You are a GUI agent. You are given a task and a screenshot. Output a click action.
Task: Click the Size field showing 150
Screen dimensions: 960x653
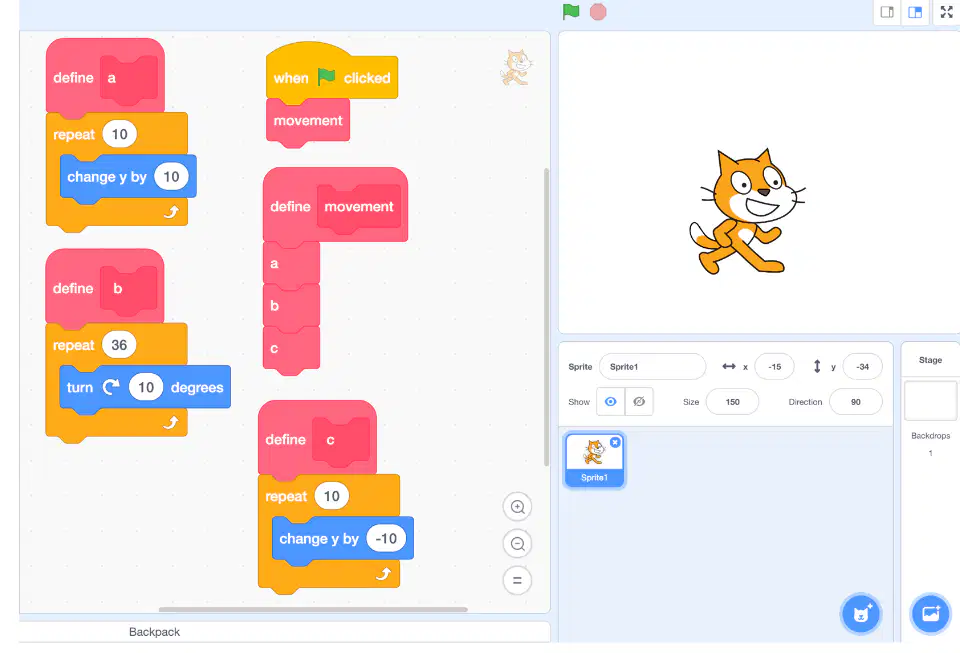732,402
